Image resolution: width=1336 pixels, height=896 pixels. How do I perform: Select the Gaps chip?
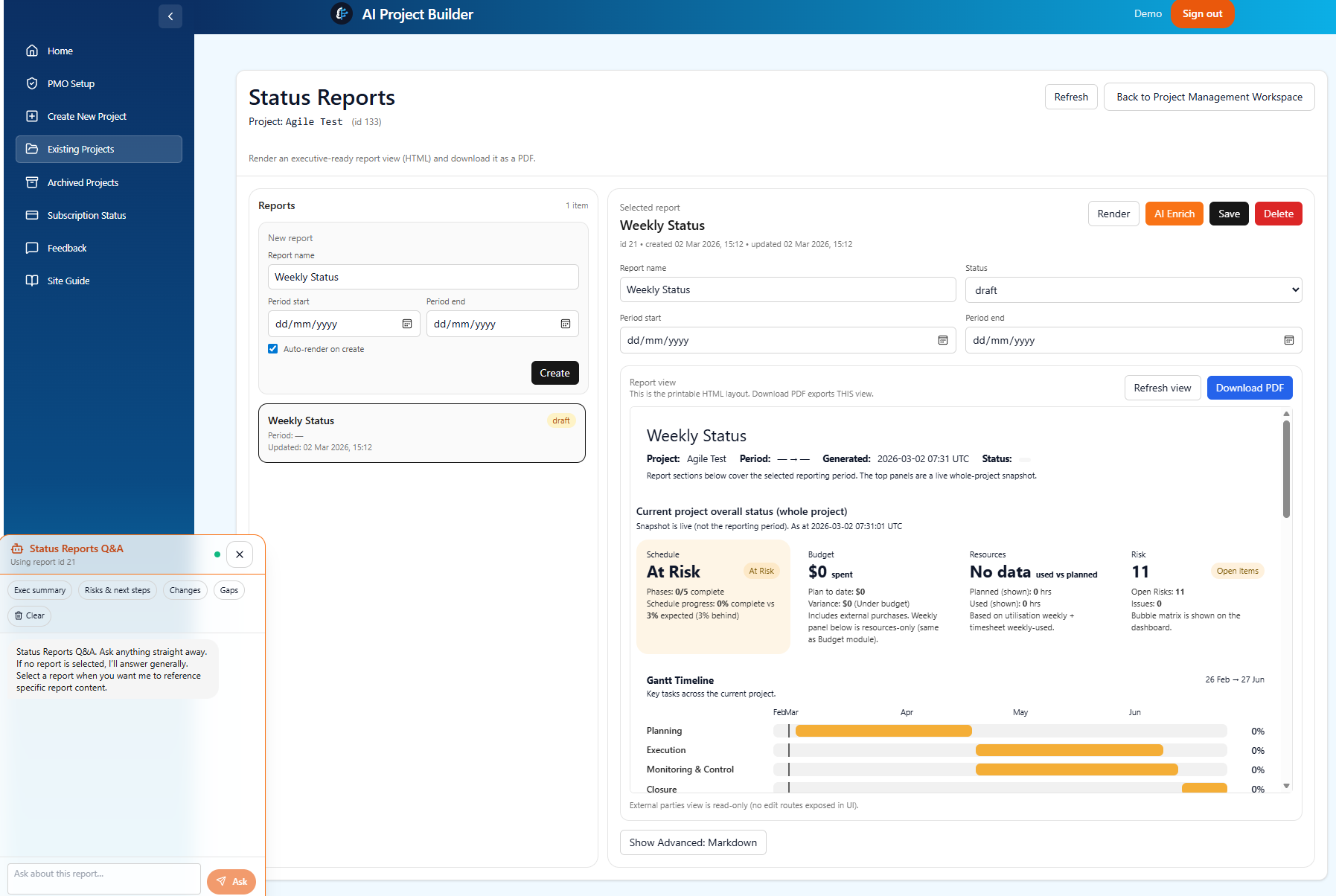(x=229, y=590)
